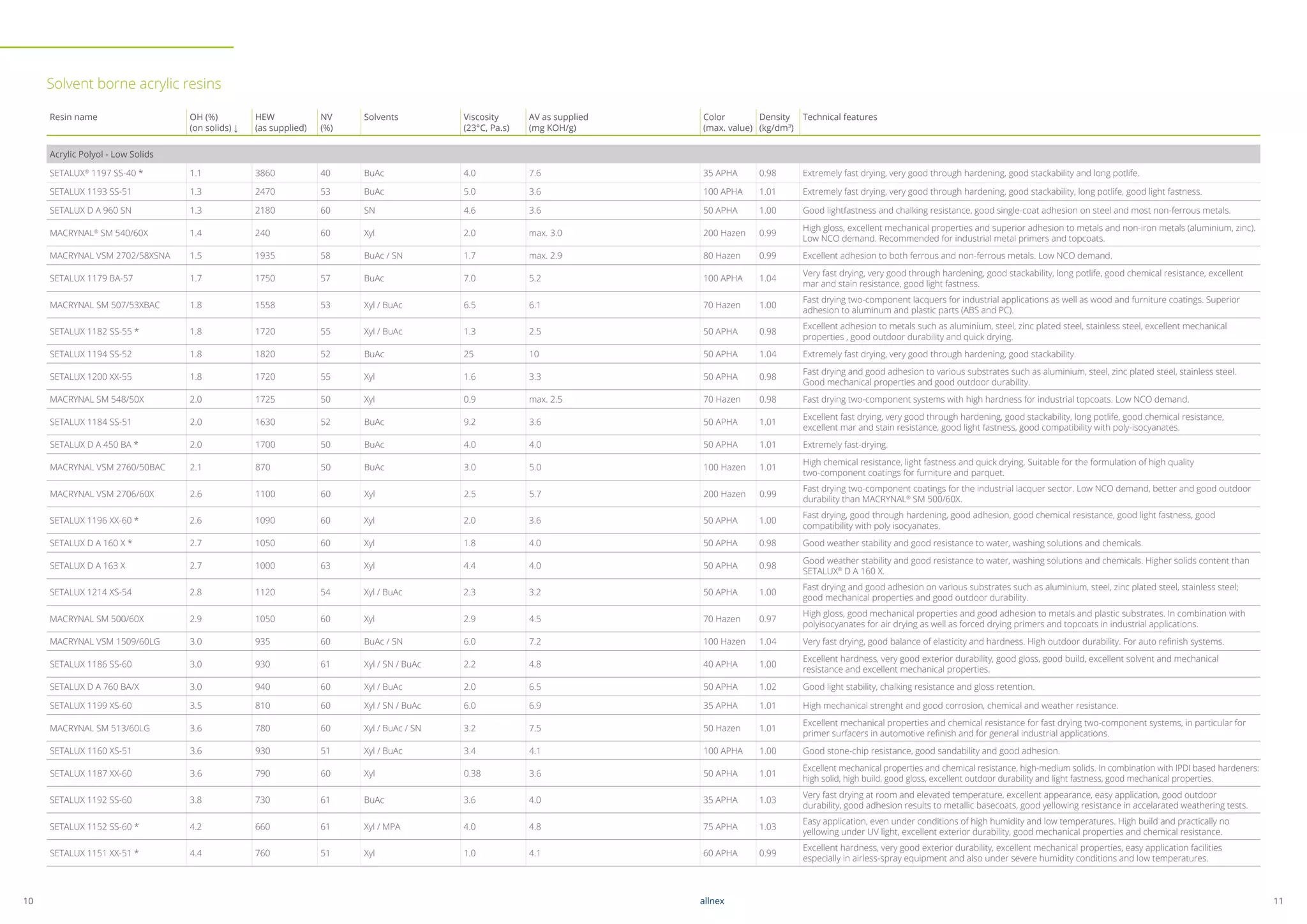1307x924 pixels.
Task: Click the OH (%) on solids sort arrow
Action: [235, 128]
